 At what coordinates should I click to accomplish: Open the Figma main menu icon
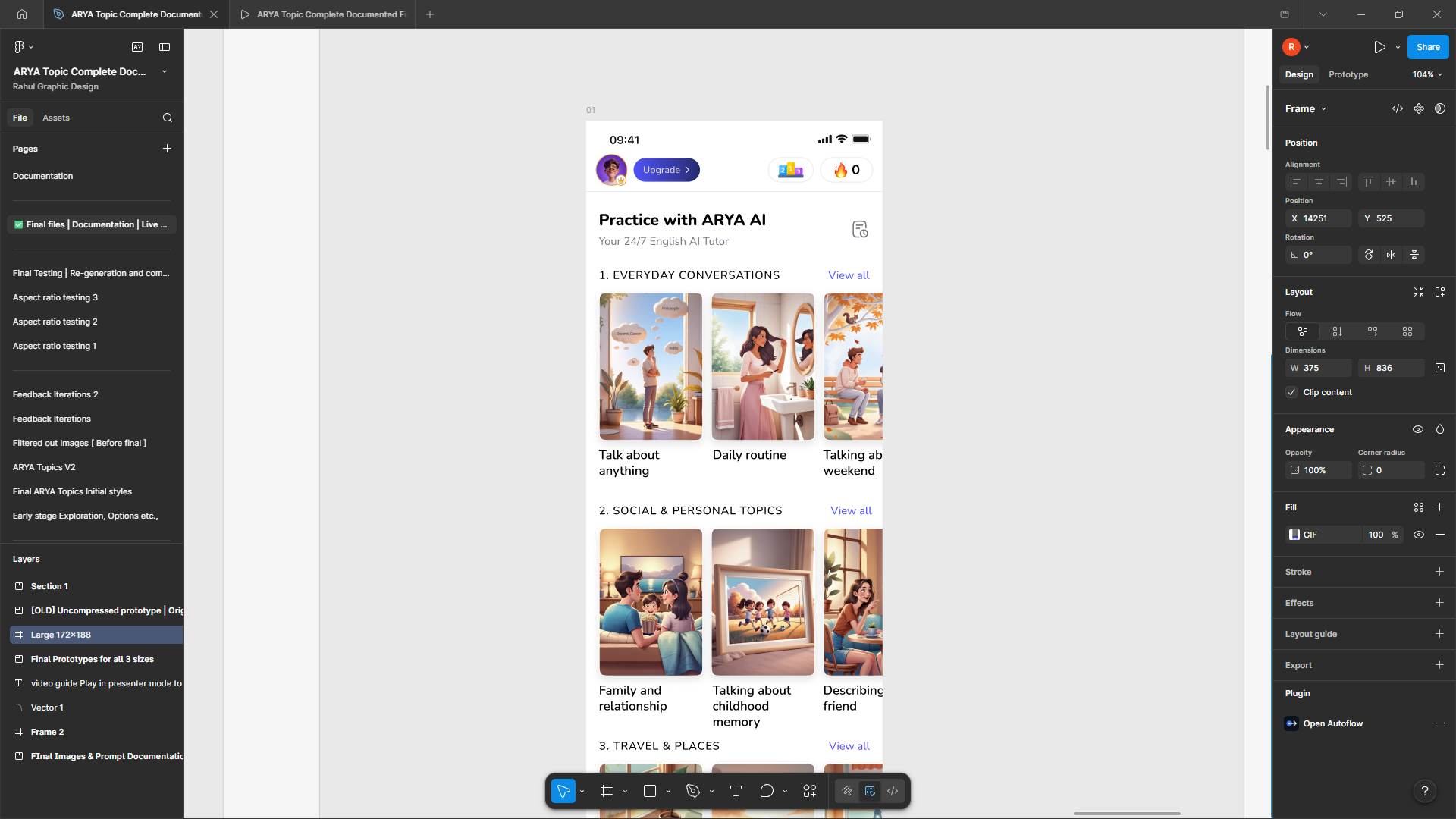pyautogui.click(x=20, y=47)
